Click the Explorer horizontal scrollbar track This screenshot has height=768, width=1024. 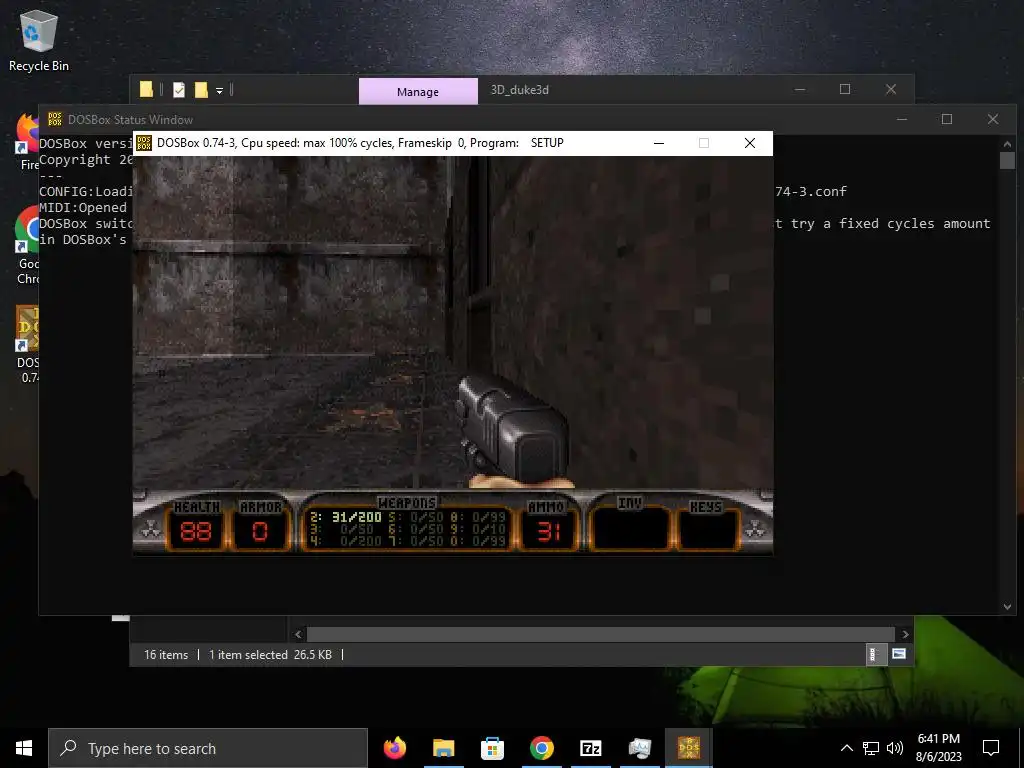click(600, 634)
